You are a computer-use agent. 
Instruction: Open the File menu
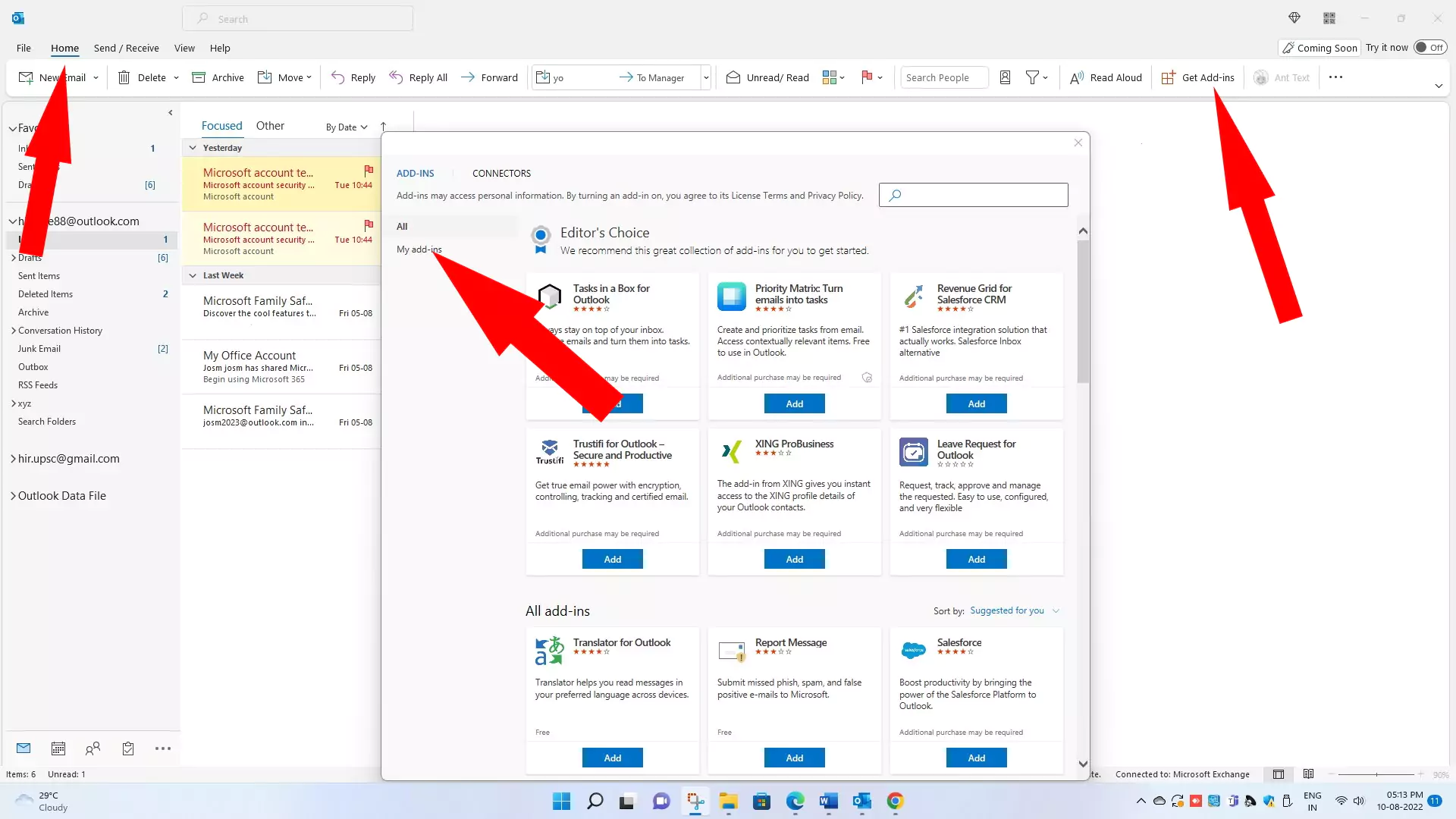(x=24, y=48)
